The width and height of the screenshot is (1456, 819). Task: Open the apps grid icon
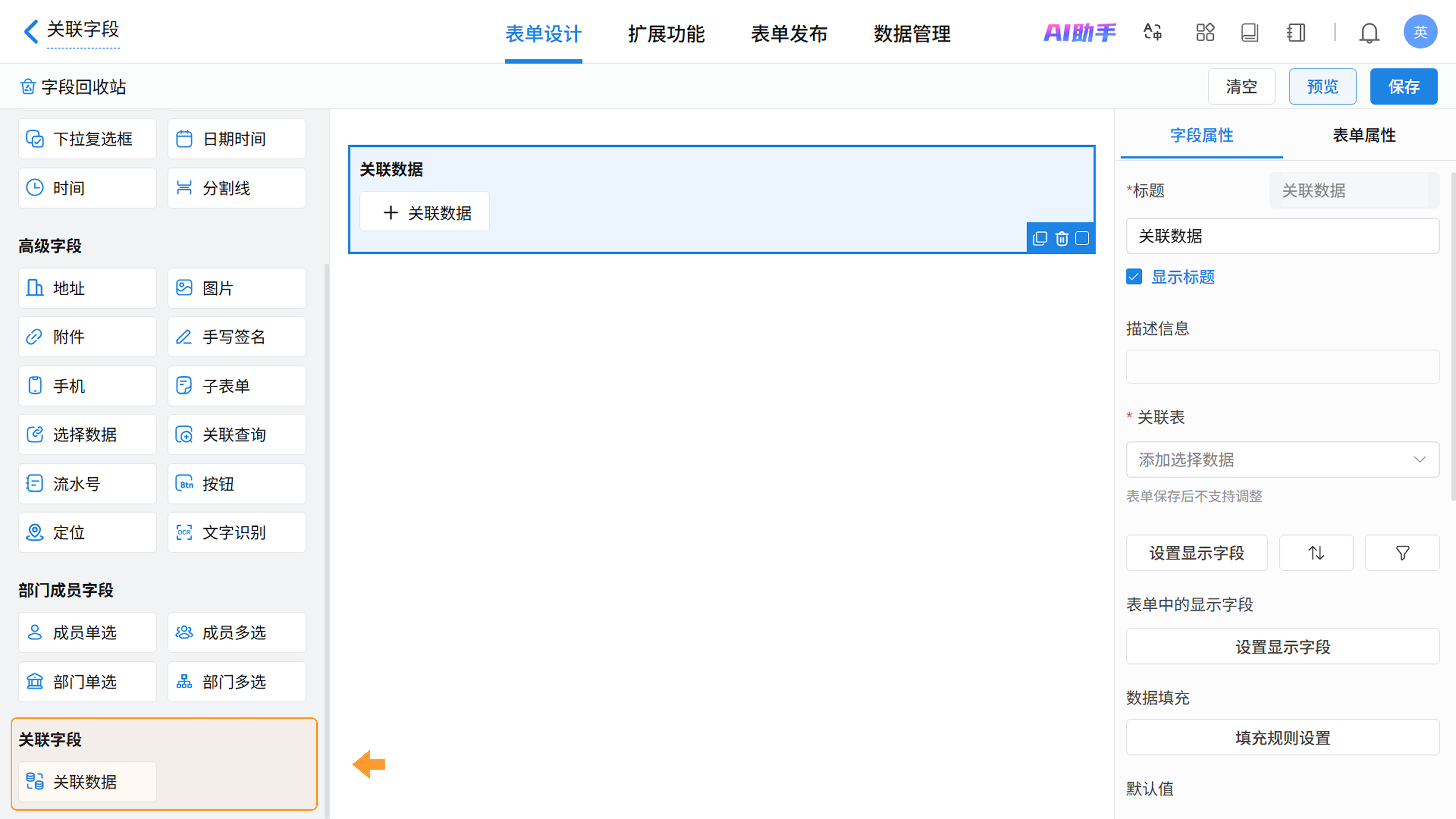(1205, 32)
